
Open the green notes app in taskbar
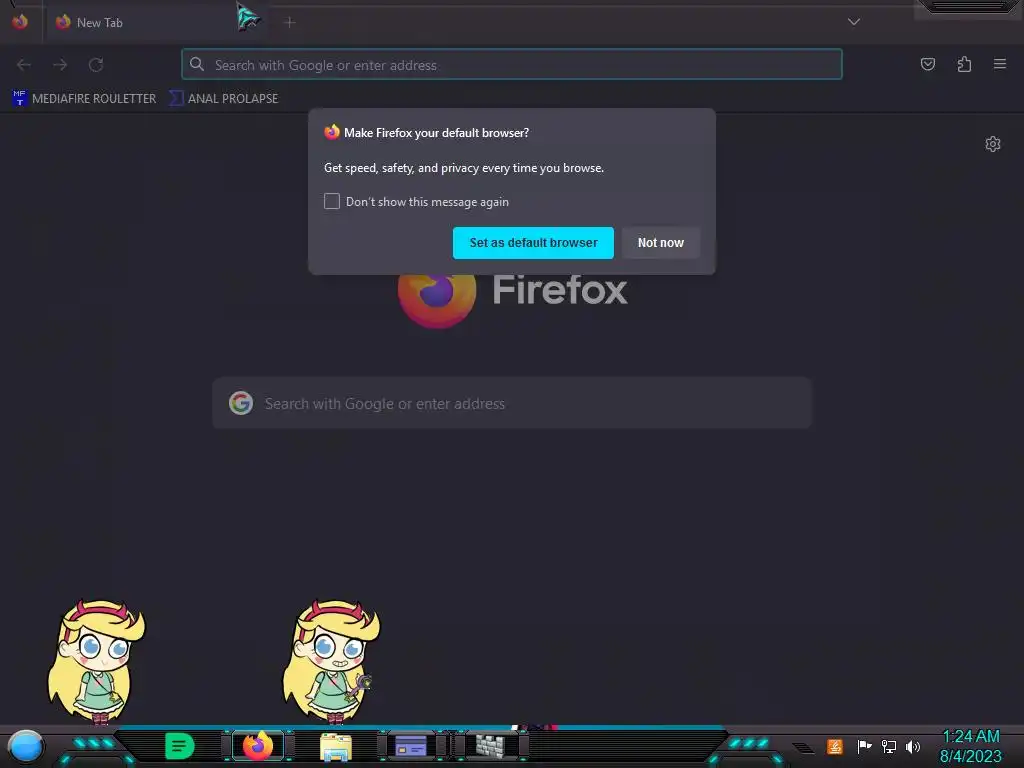coord(180,746)
